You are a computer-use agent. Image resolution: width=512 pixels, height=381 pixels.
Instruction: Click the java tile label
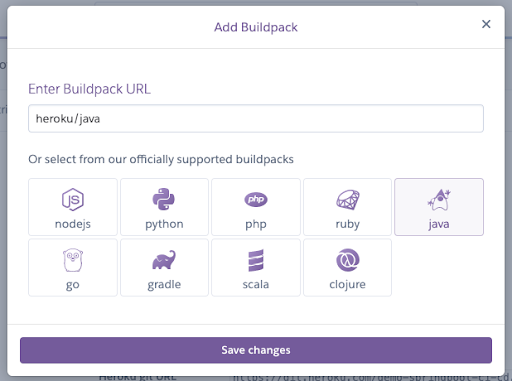click(x=439, y=224)
